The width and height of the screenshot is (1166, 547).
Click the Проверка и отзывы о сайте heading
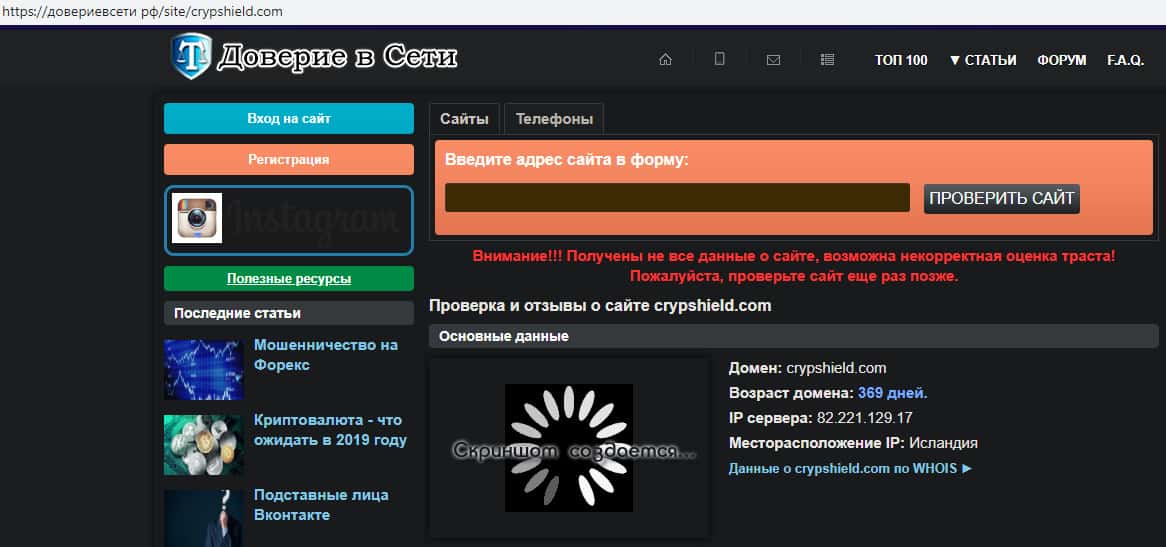pyautogui.click(x=600, y=305)
